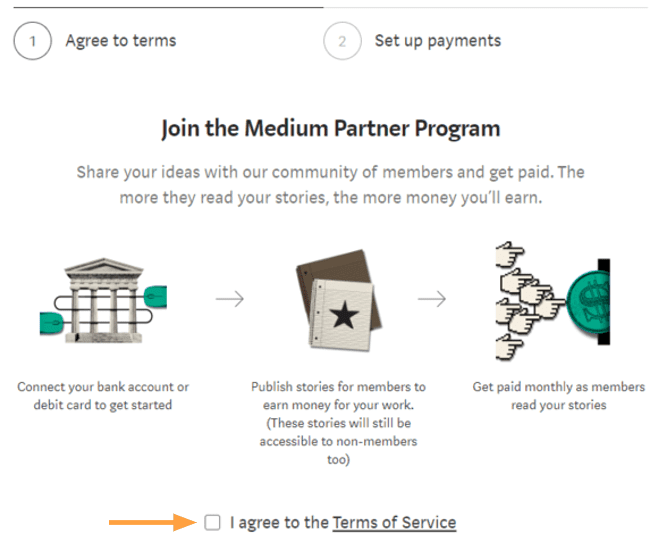Click the arrow between bank and notebook
656x539 pixels.
click(230, 299)
